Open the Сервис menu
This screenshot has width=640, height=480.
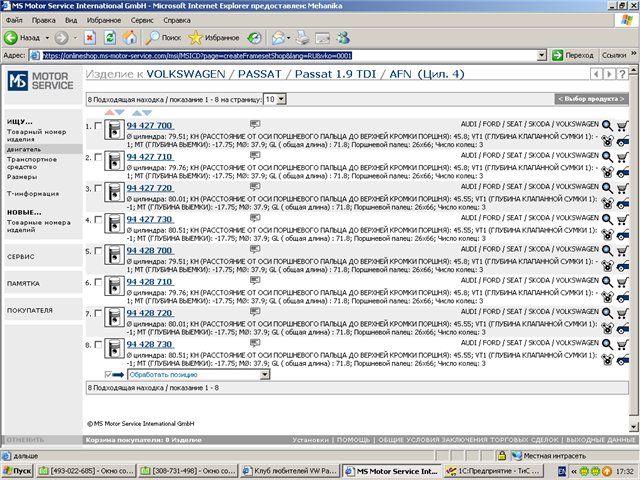coord(142,20)
